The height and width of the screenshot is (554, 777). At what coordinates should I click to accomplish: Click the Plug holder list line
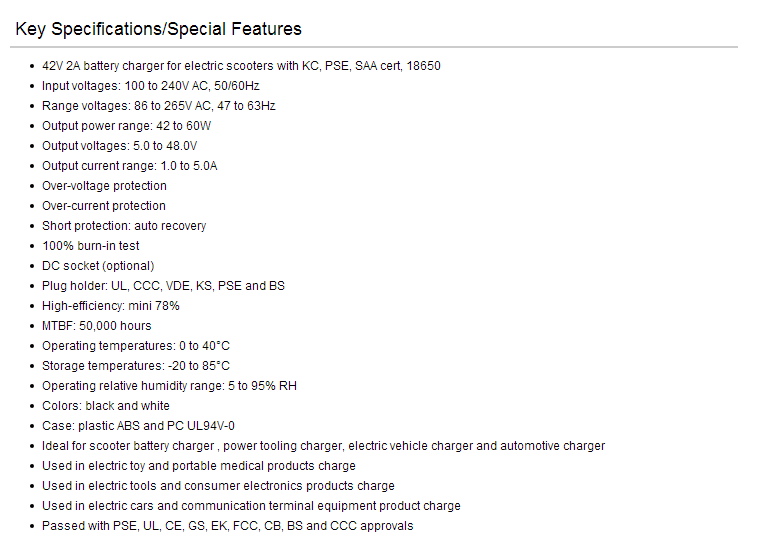click(x=164, y=286)
